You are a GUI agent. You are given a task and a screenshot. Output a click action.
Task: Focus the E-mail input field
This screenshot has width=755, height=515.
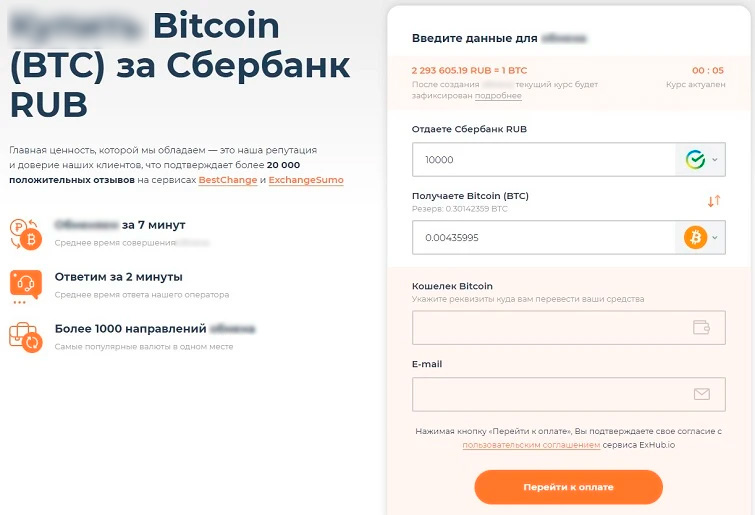[x=550, y=394]
